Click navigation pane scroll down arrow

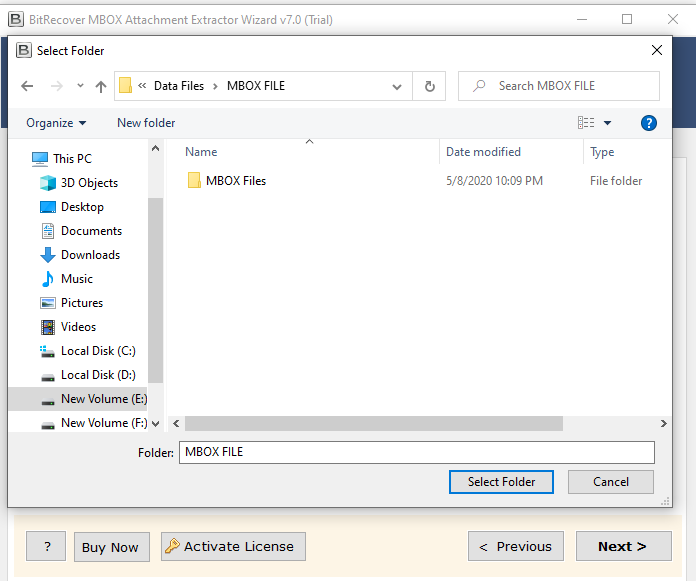155,424
